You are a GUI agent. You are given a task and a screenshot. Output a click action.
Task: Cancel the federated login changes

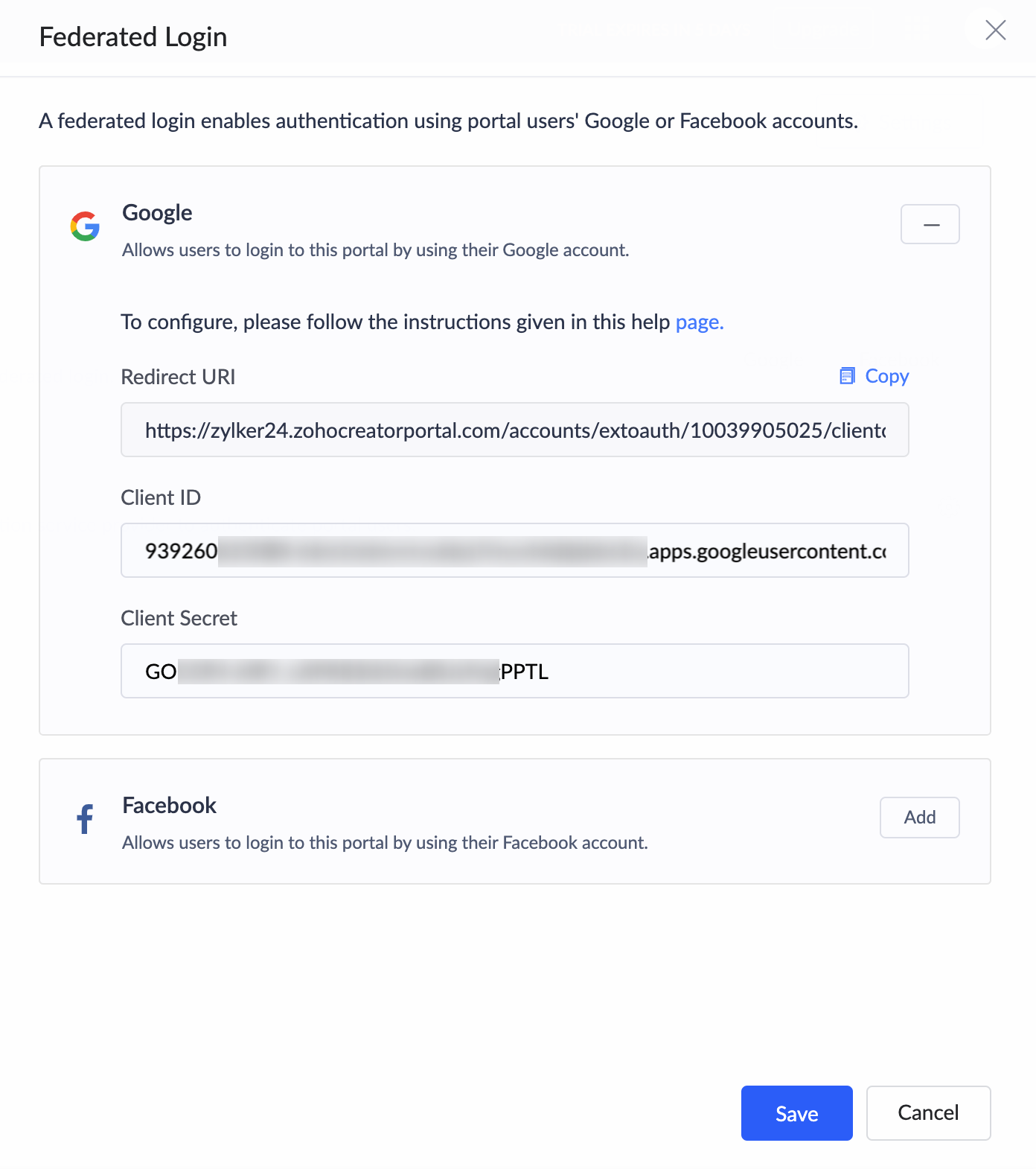927,1113
